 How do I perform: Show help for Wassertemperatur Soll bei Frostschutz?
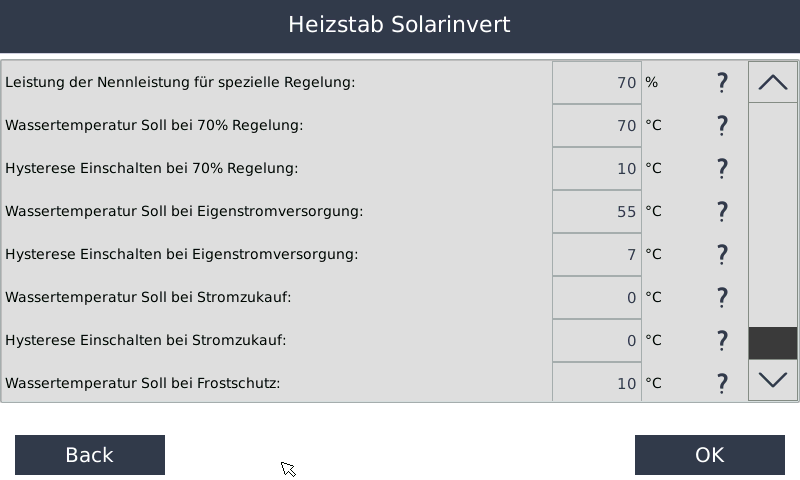click(x=722, y=383)
